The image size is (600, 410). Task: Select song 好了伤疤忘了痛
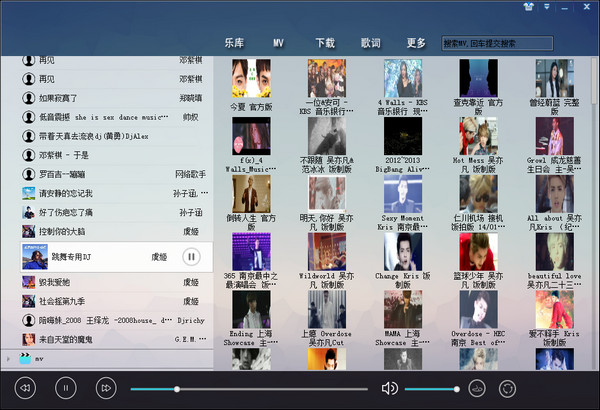click(116, 212)
